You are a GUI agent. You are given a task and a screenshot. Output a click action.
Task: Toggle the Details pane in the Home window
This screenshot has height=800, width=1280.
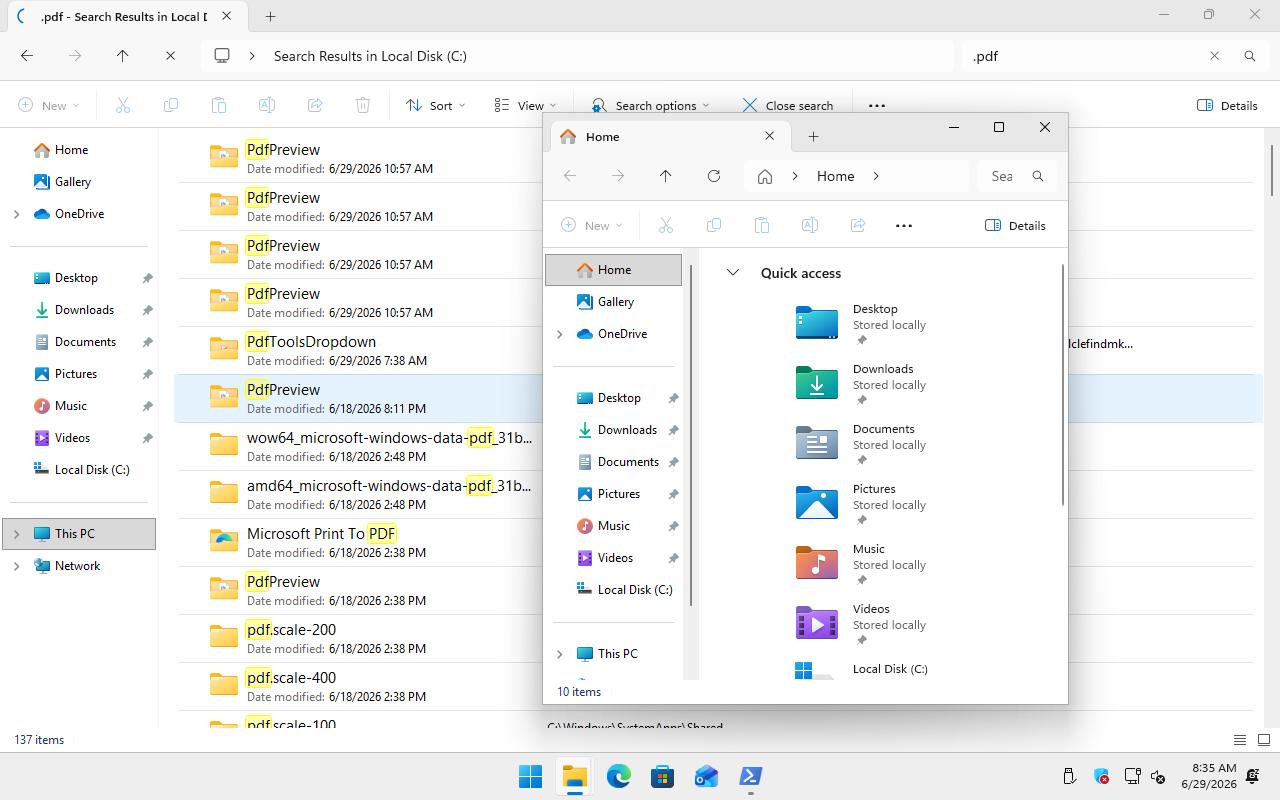(x=1015, y=225)
